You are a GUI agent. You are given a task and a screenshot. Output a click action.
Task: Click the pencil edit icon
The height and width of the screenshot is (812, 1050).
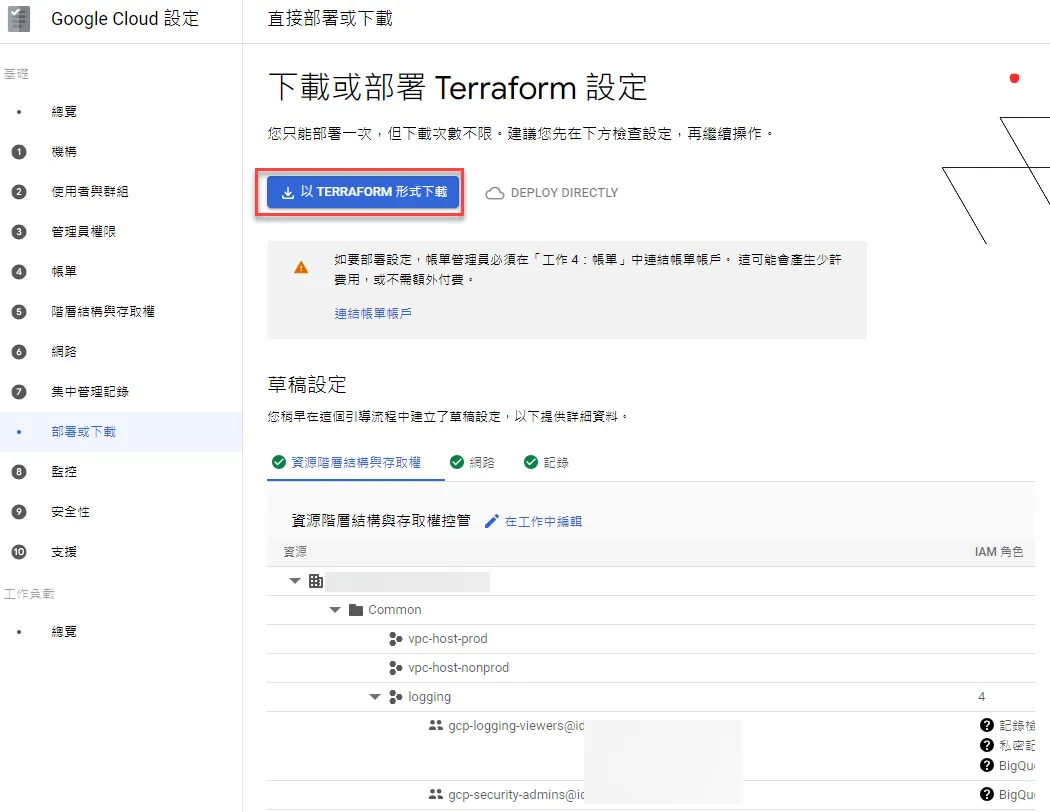coord(492,521)
